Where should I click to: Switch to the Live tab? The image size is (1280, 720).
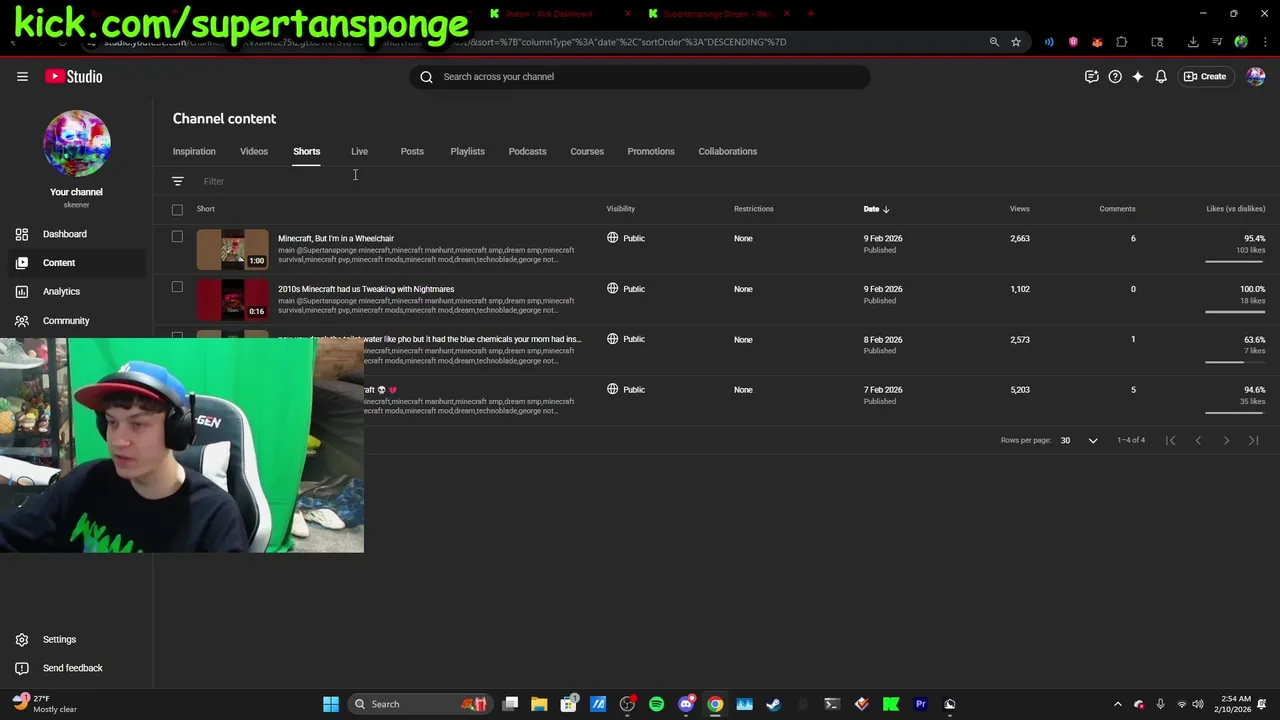(359, 151)
